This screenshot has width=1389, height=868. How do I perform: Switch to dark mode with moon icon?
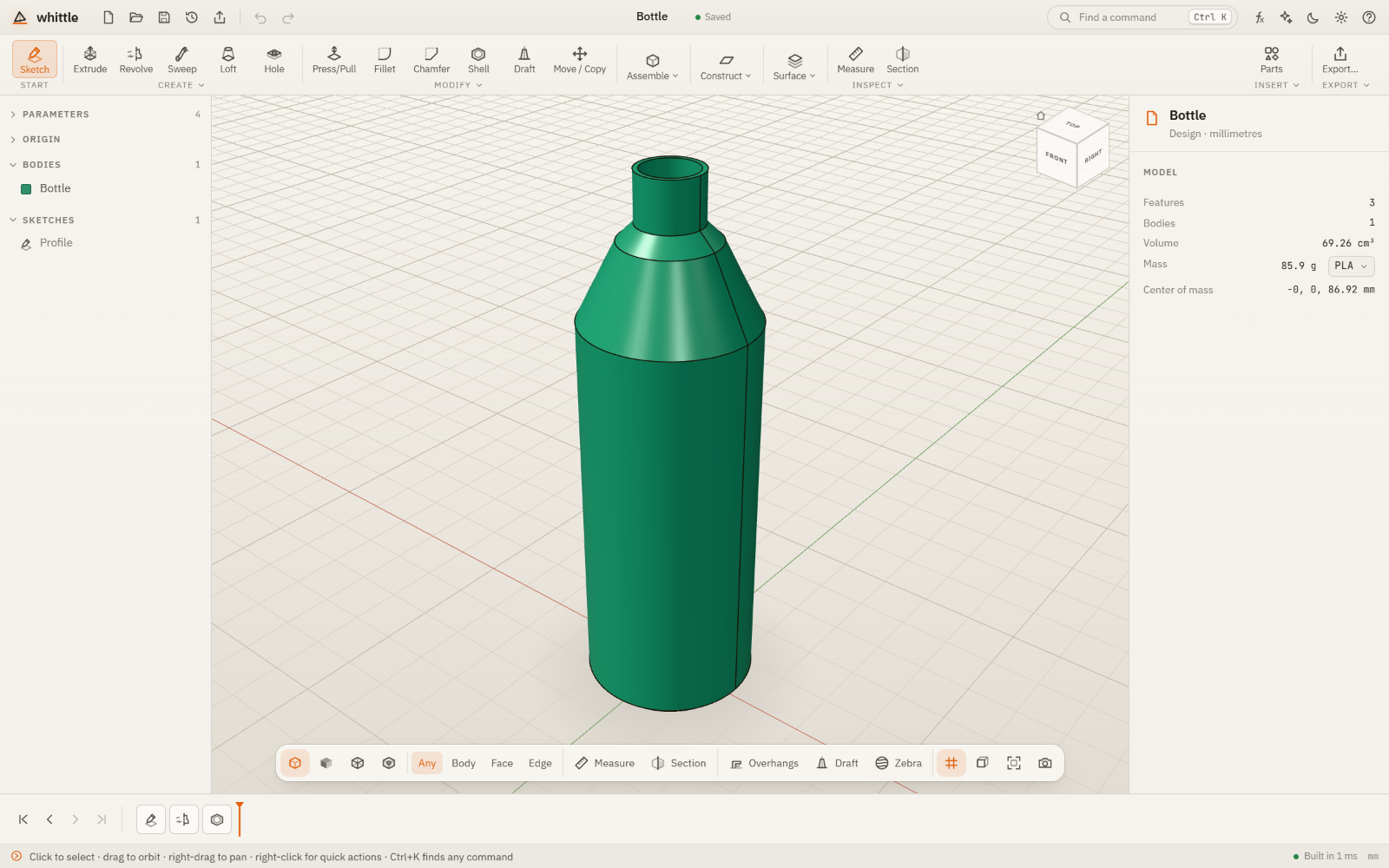click(1313, 17)
